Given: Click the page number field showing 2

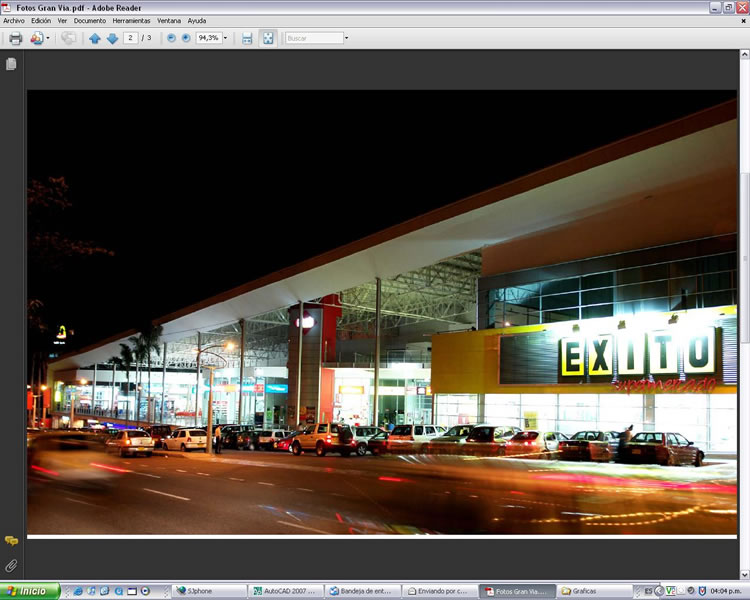Looking at the screenshot, I should 131,38.
